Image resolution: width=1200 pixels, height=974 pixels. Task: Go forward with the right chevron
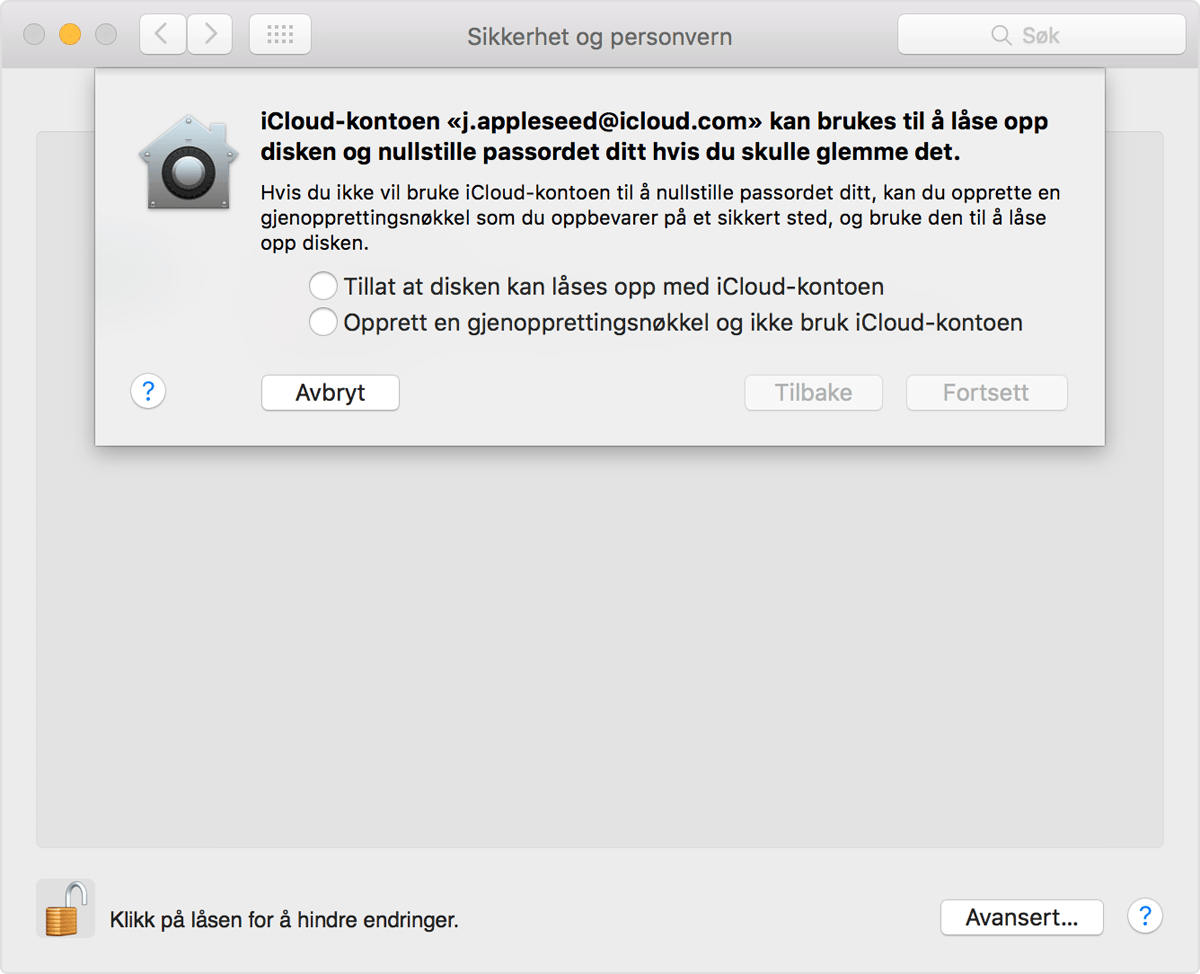[x=210, y=35]
